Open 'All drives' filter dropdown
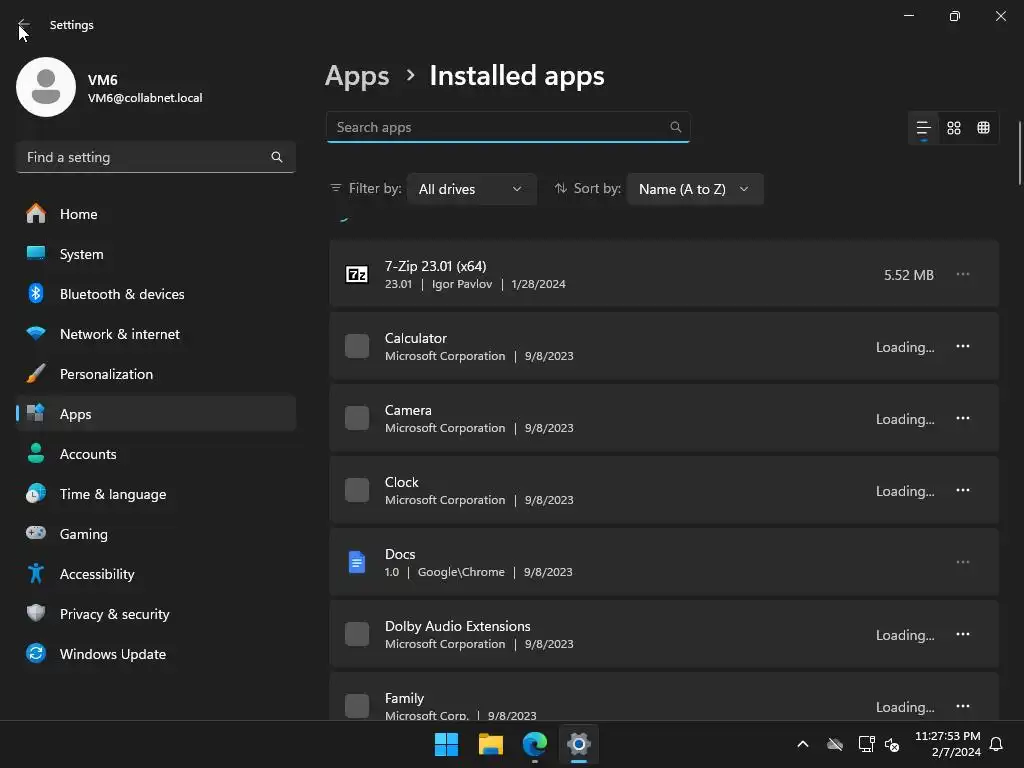The height and width of the screenshot is (768, 1024). [x=471, y=189]
